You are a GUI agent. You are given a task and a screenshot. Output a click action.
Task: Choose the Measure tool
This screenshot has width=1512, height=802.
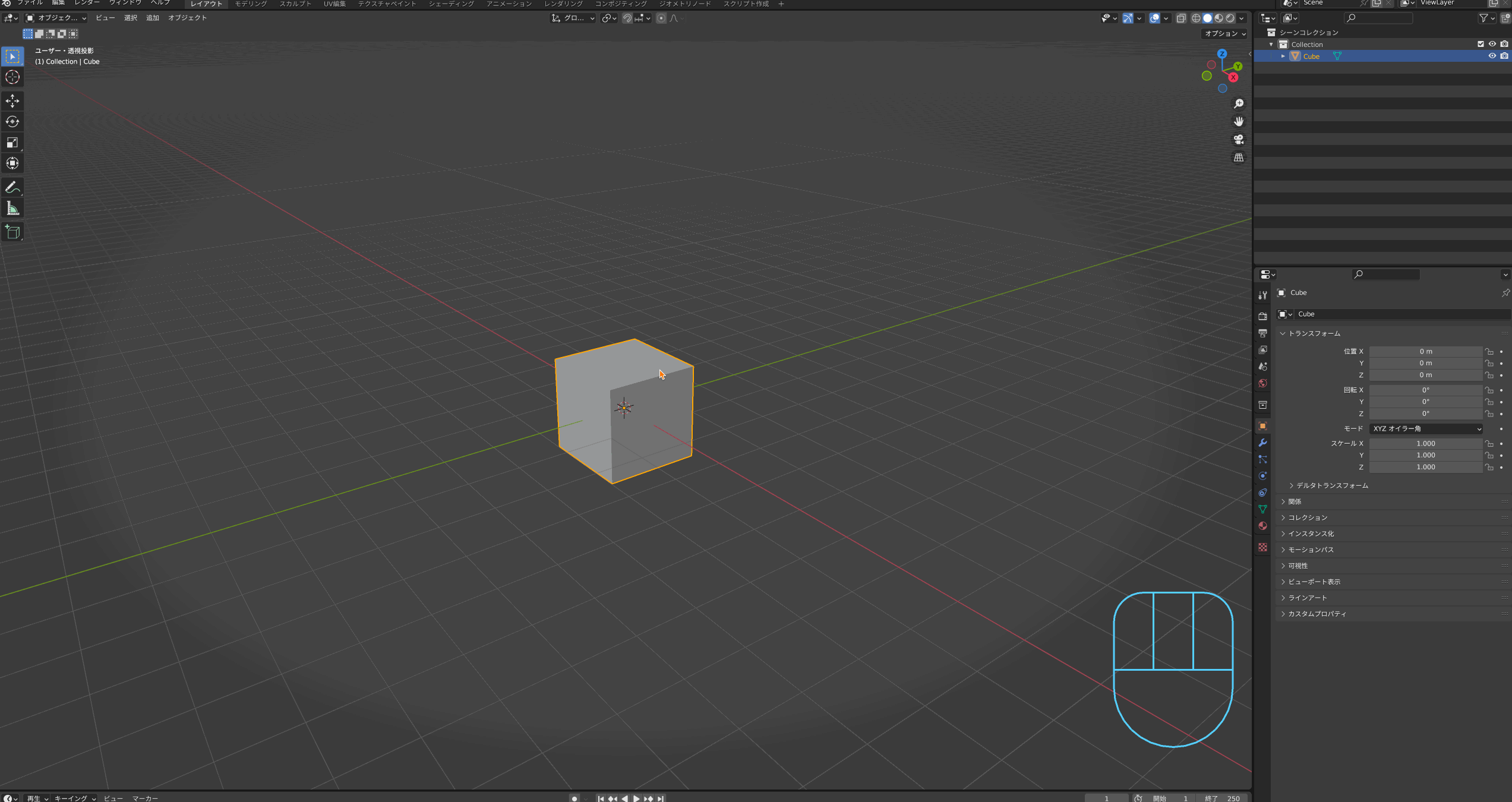pyautogui.click(x=12, y=209)
